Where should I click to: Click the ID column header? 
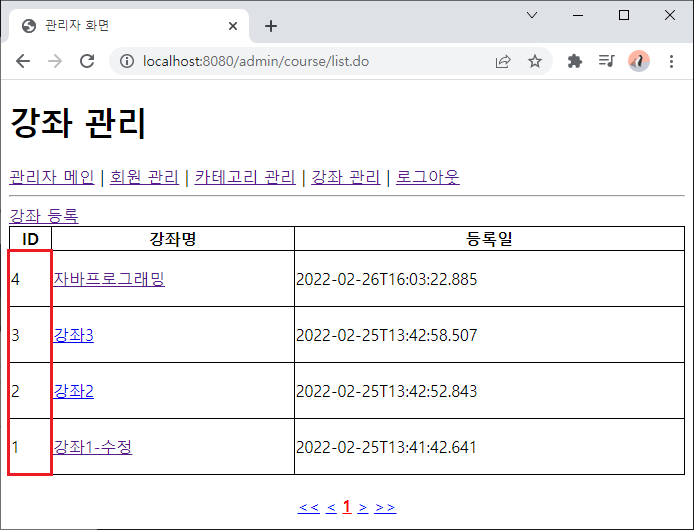pyautogui.click(x=31, y=239)
